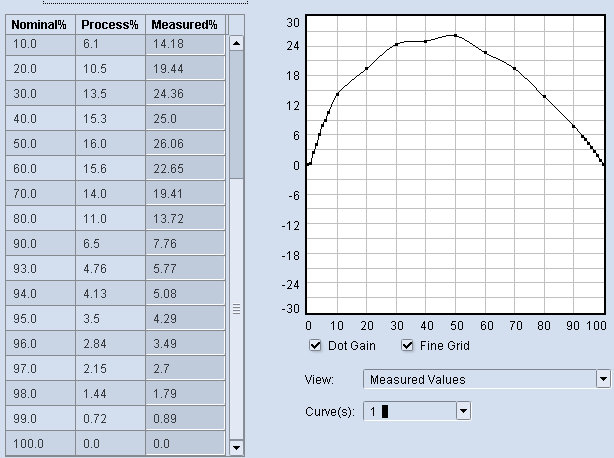Select the Measured cell 5.77
The height and width of the screenshot is (458, 614).
click(186, 269)
